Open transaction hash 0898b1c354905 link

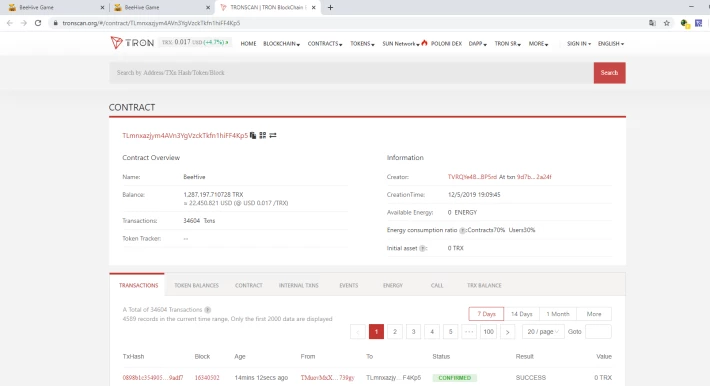click(x=153, y=378)
